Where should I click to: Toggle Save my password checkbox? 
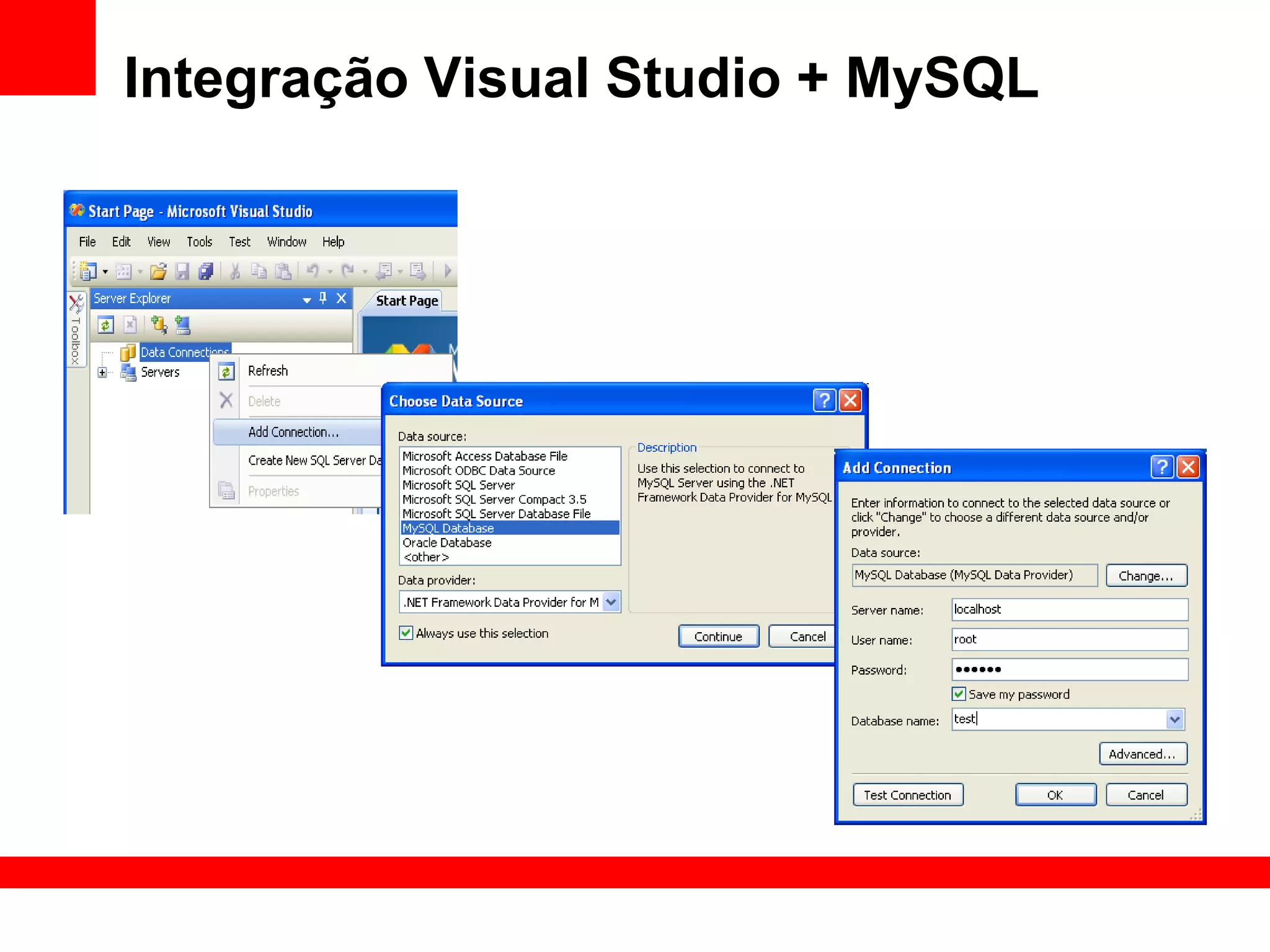959,694
